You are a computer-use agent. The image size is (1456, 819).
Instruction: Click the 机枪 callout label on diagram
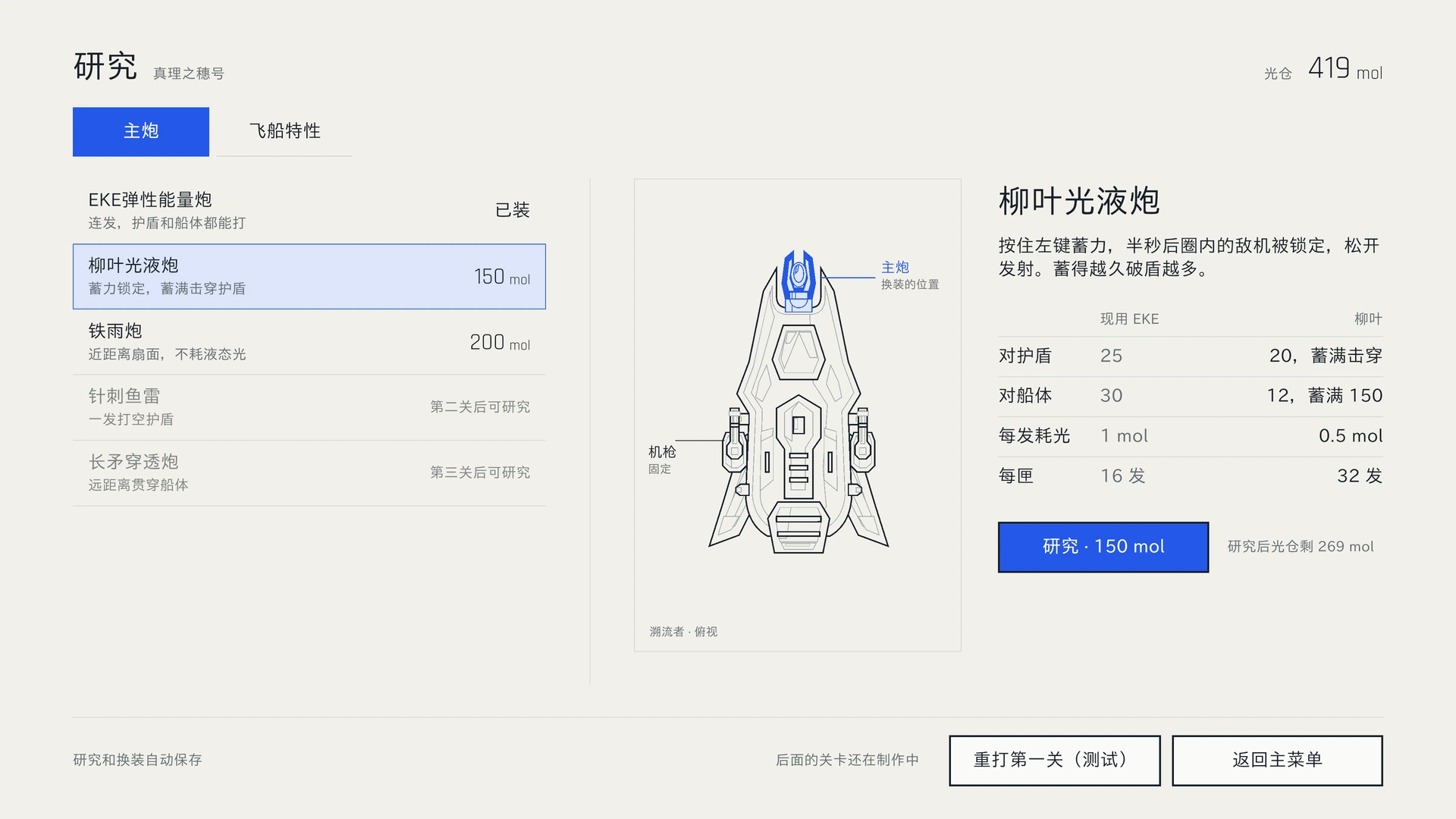tap(662, 452)
